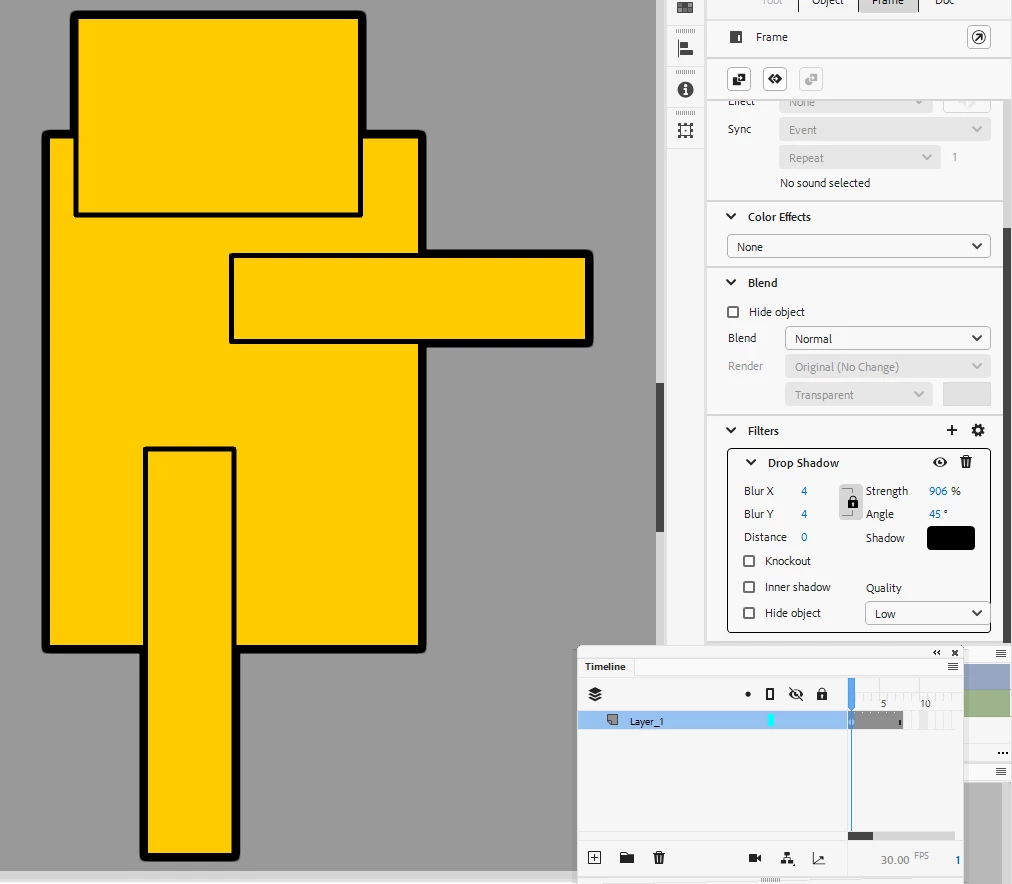Collapse the Filters section
Screen dimensions: 1012x884
(731, 430)
